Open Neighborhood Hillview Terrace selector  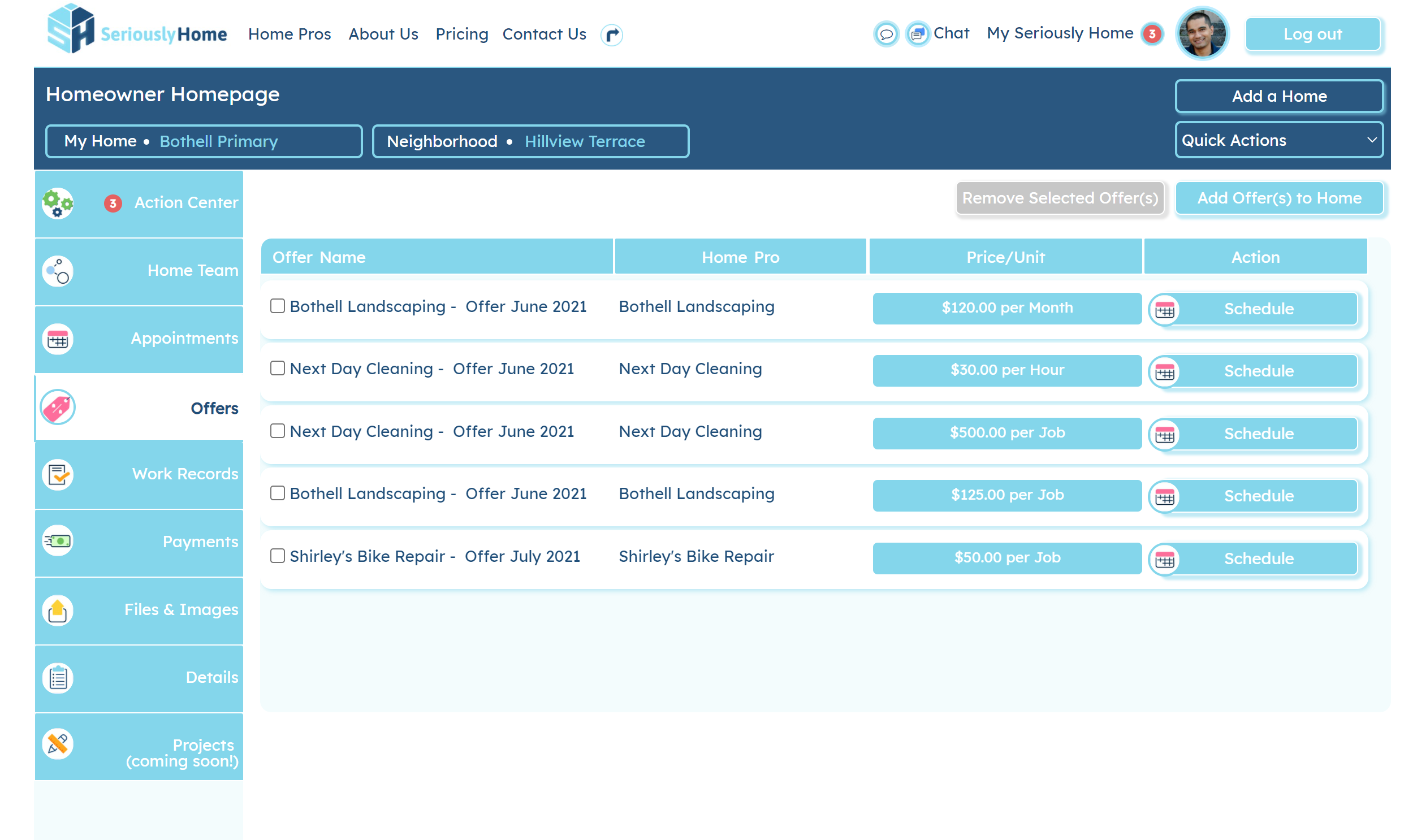[x=530, y=141]
